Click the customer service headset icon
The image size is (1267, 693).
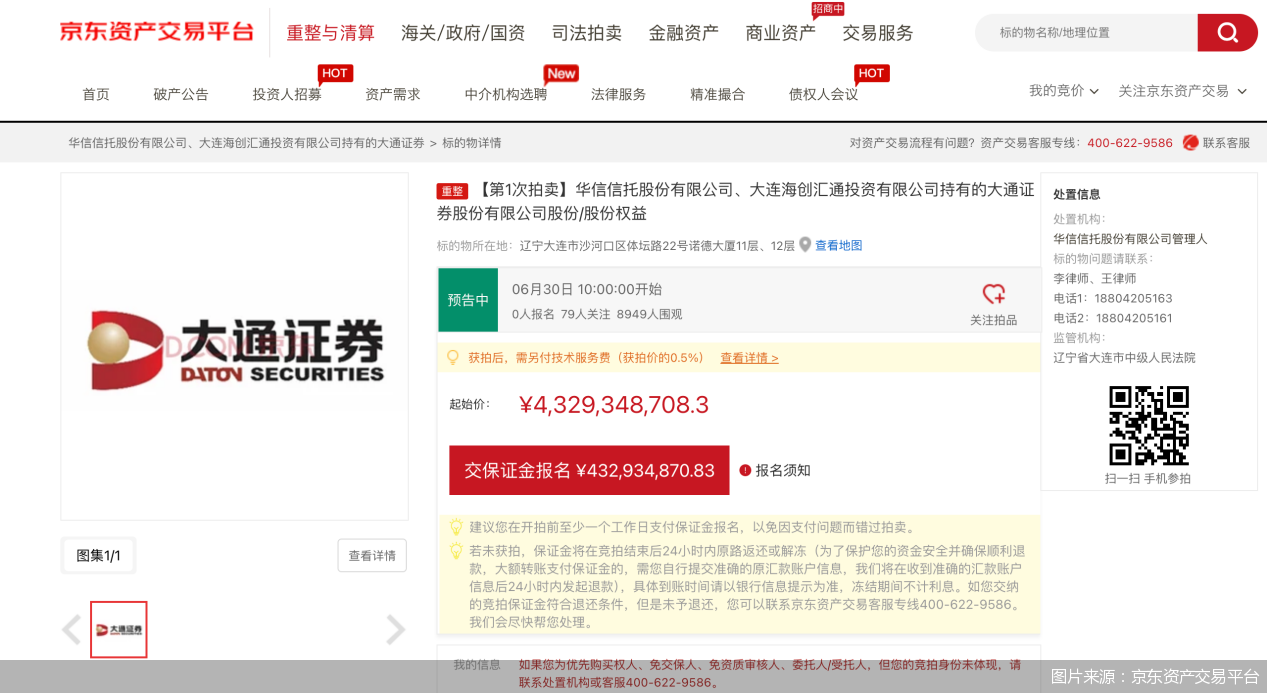pyautogui.click(x=1190, y=143)
